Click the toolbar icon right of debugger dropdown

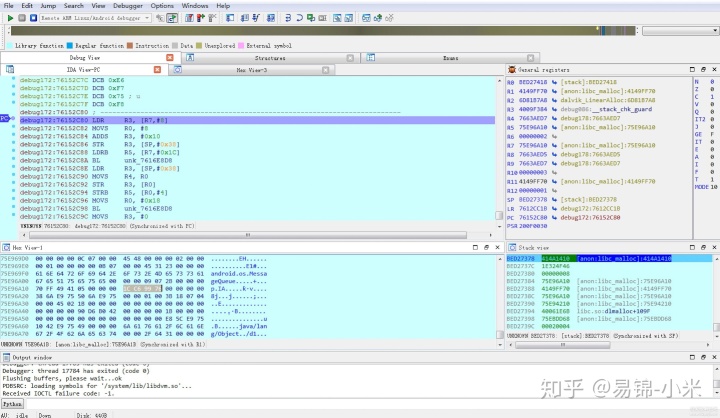[x=160, y=18]
